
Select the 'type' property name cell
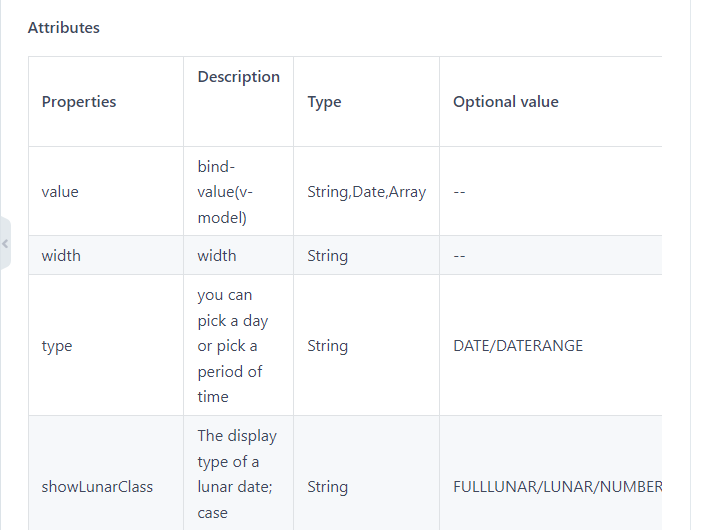tap(57, 346)
